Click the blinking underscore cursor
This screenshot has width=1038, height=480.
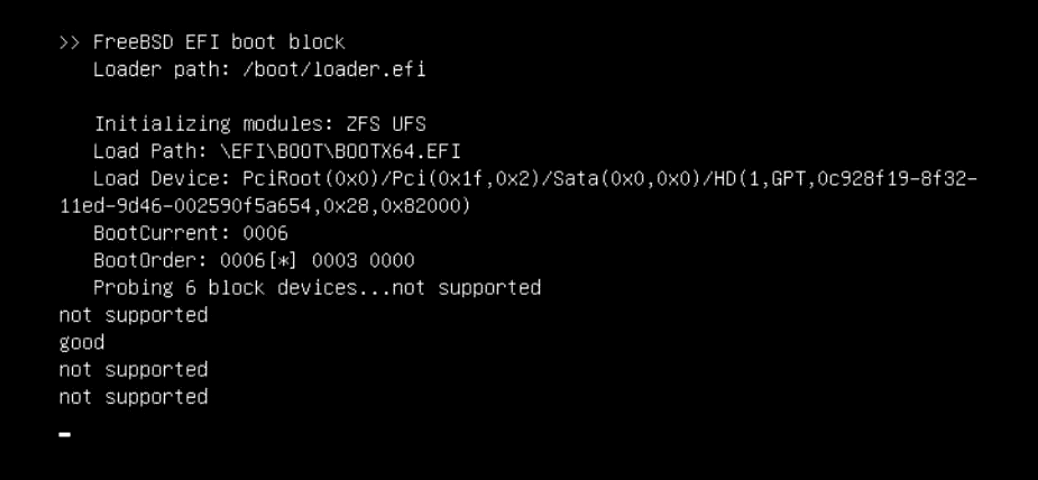tap(65, 435)
